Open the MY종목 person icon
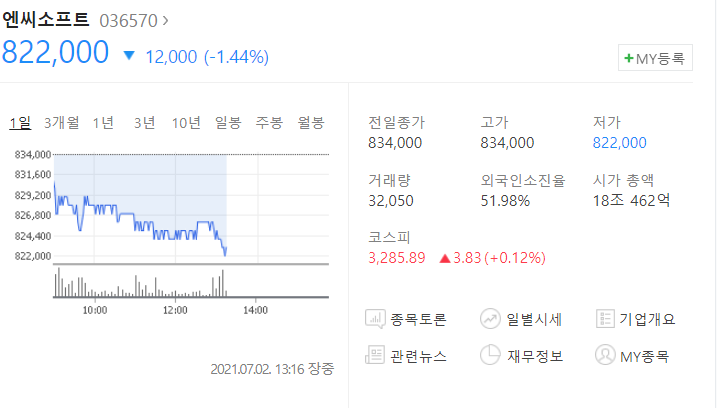Screen dimensions: 717x408 pos(605,355)
